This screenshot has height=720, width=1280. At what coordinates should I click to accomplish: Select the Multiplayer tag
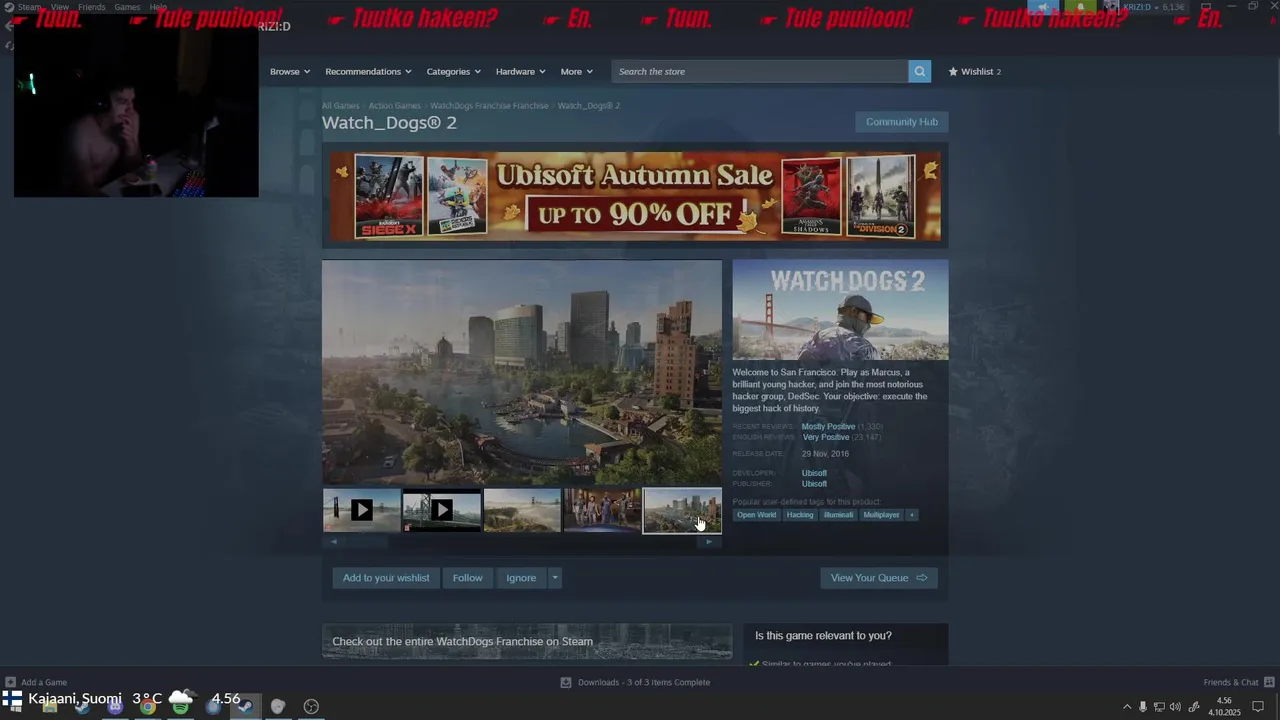881,515
